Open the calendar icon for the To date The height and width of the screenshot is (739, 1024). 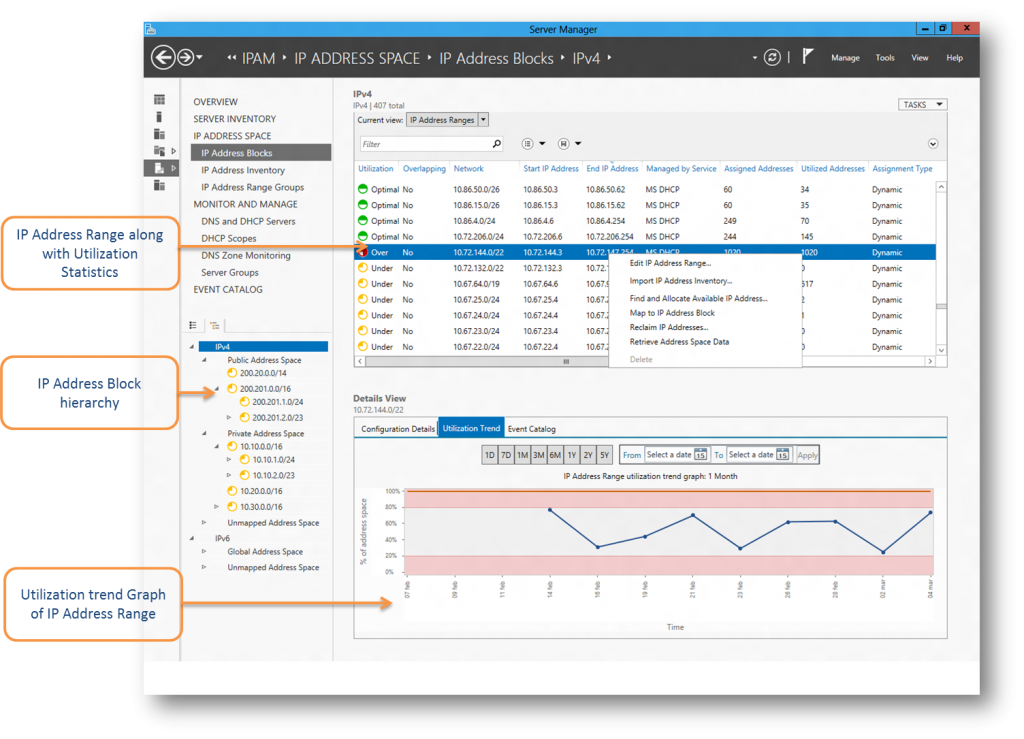(x=782, y=454)
